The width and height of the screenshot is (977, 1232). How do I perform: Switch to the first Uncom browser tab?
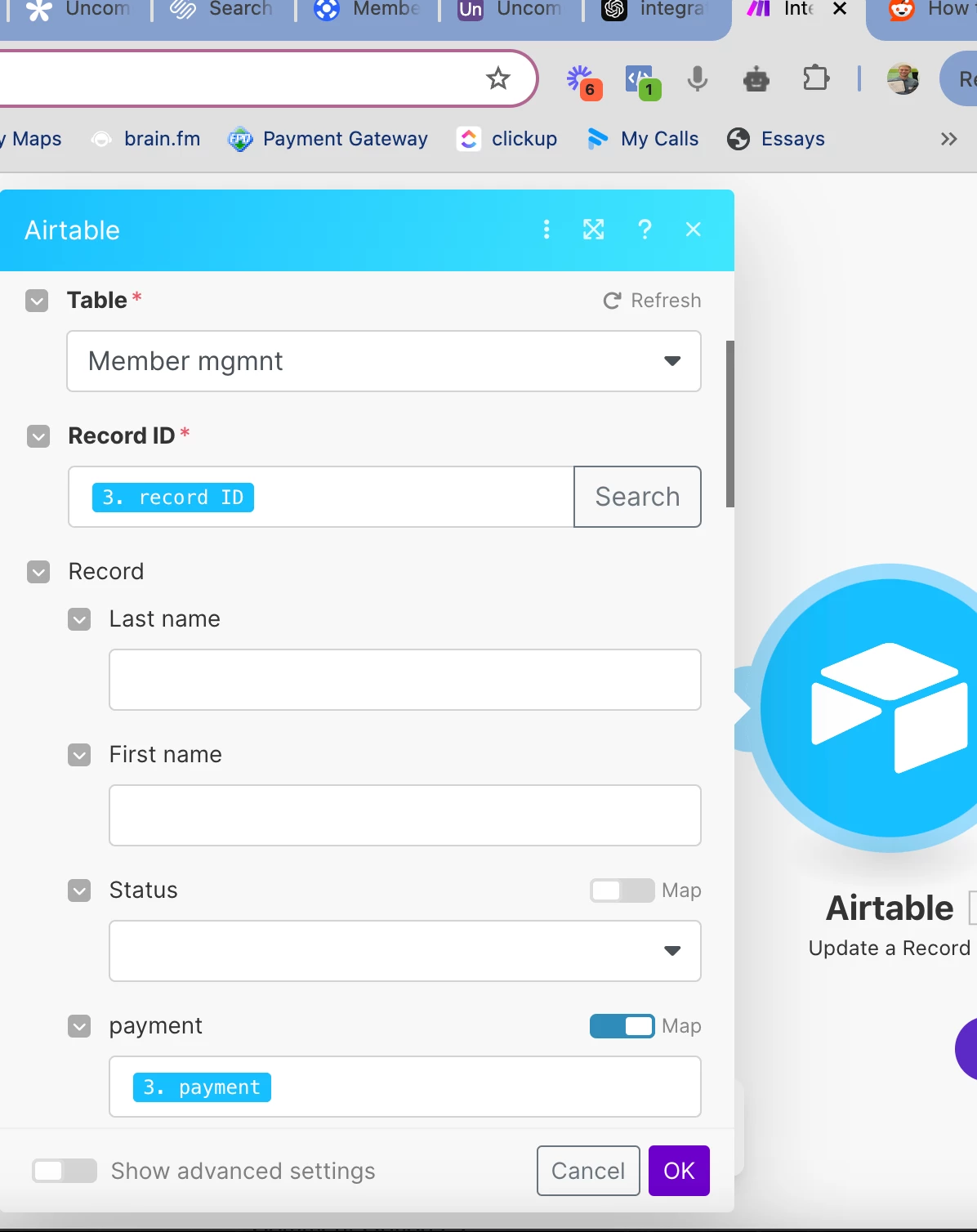click(78, 10)
